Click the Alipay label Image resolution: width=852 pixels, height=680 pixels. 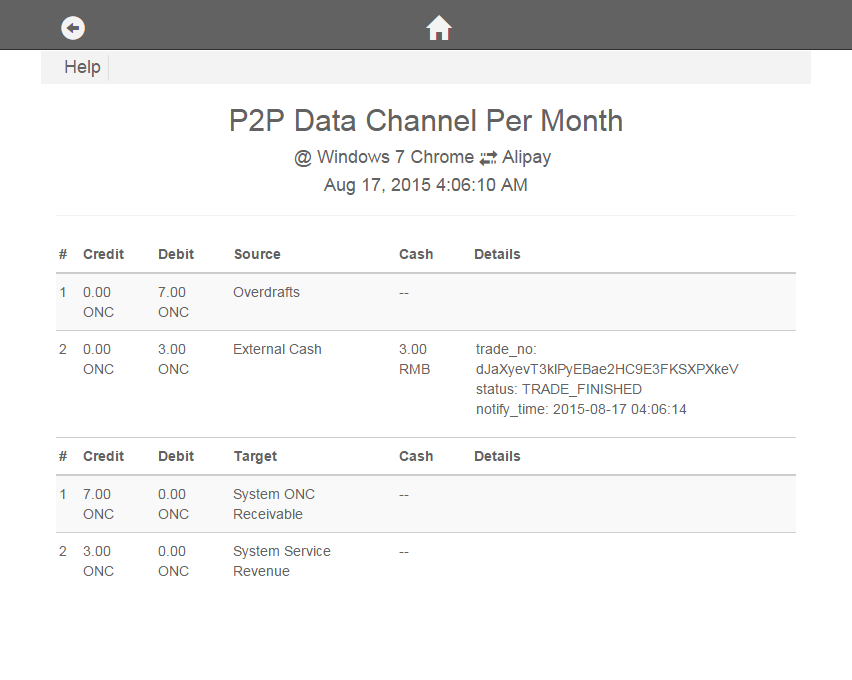(527, 157)
